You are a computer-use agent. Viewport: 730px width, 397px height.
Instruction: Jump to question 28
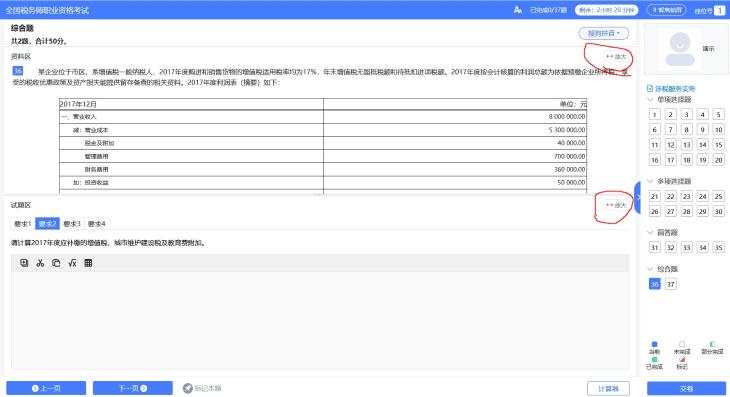pyautogui.click(x=686, y=211)
